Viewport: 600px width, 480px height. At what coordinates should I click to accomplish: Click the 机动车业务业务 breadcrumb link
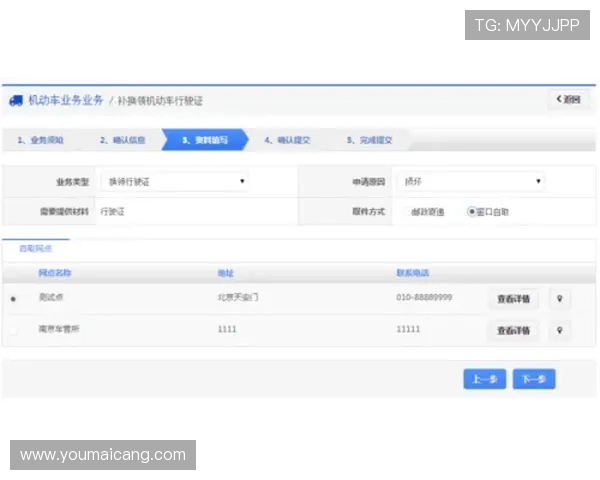[x=66, y=100]
